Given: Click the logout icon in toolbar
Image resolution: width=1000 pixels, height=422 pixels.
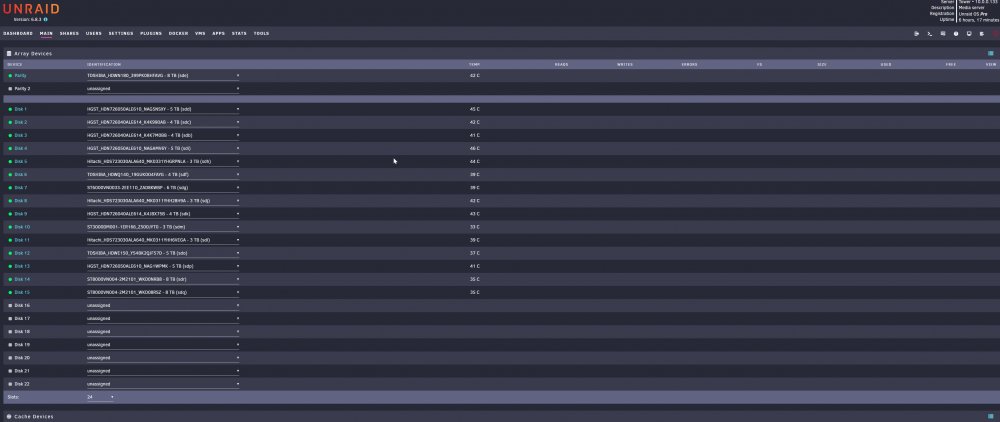Looking at the screenshot, I should tap(916, 34).
